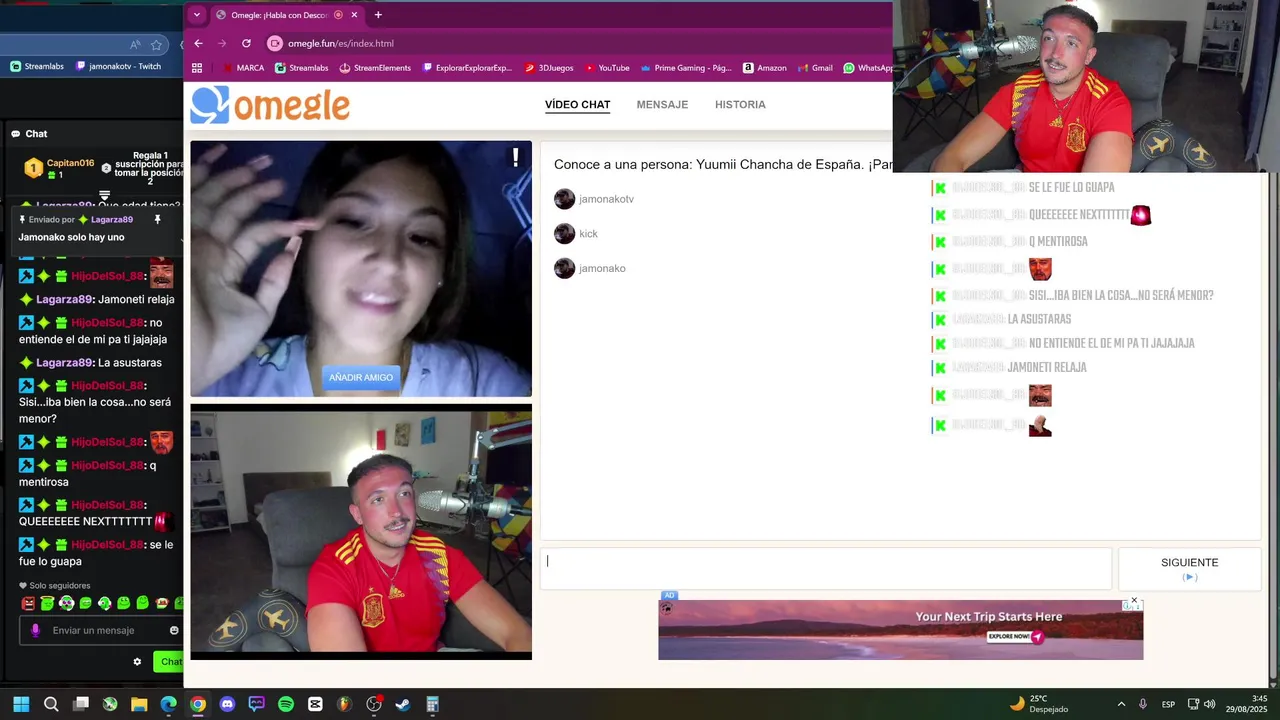Click the Edge read aloud icon

point(135,45)
